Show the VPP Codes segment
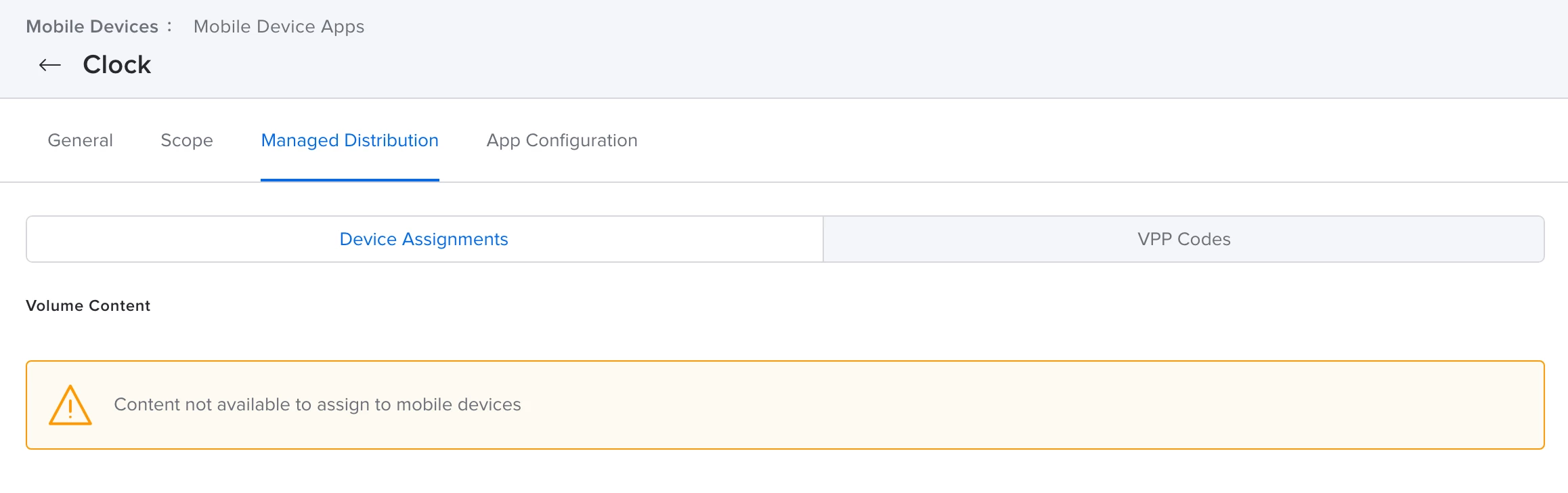The image size is (1568, 493). pyautogui.click(x=1183, y=239)
